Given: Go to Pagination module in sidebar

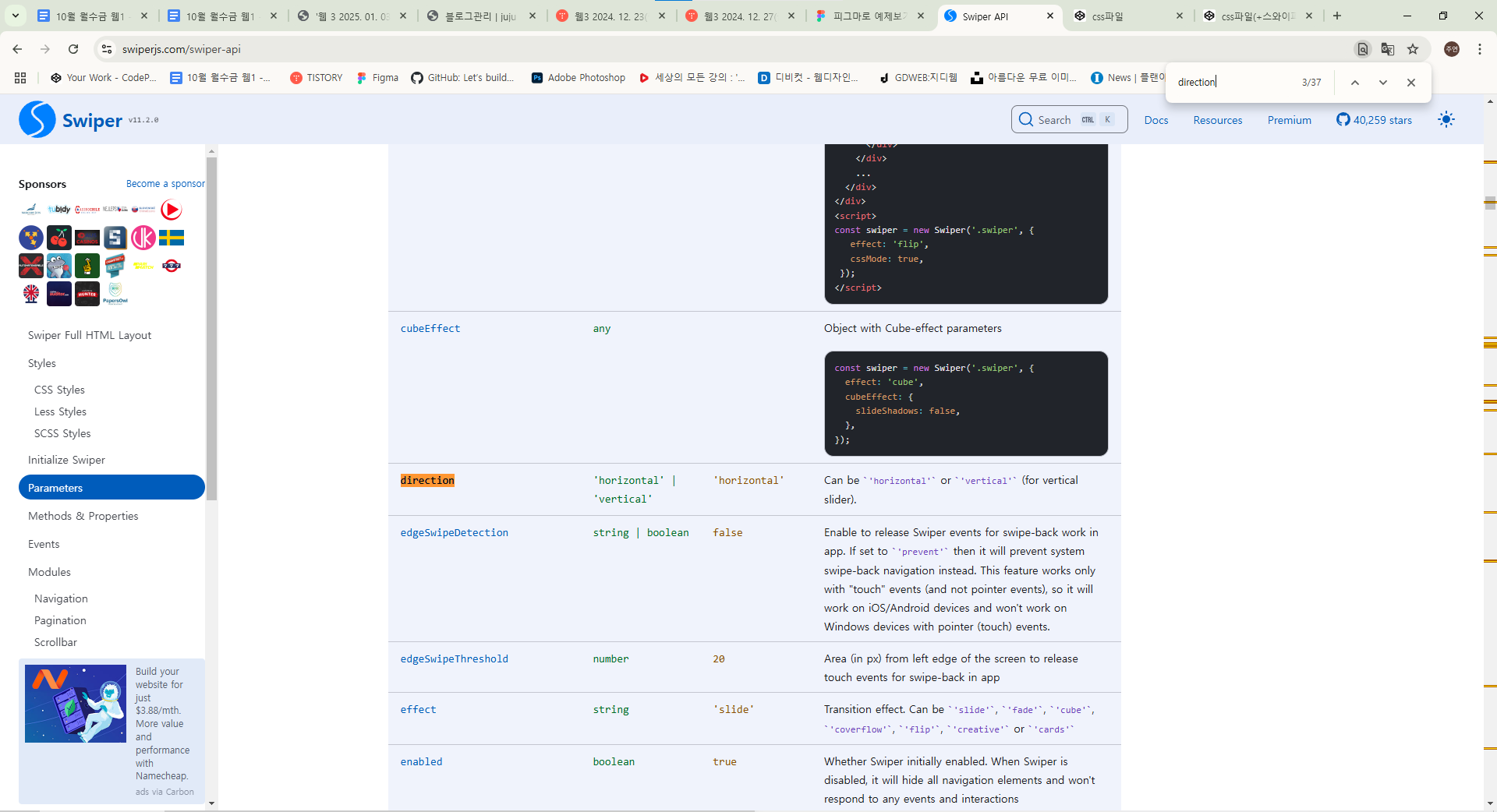Looking at the screenshot, I should pyautogui.click(x=60, y=620).
